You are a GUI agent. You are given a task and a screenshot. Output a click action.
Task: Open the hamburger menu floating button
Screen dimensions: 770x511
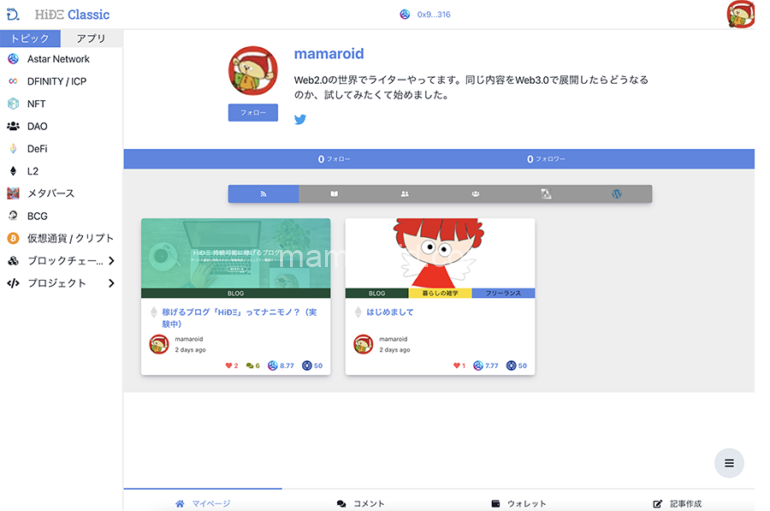(729, 463)
